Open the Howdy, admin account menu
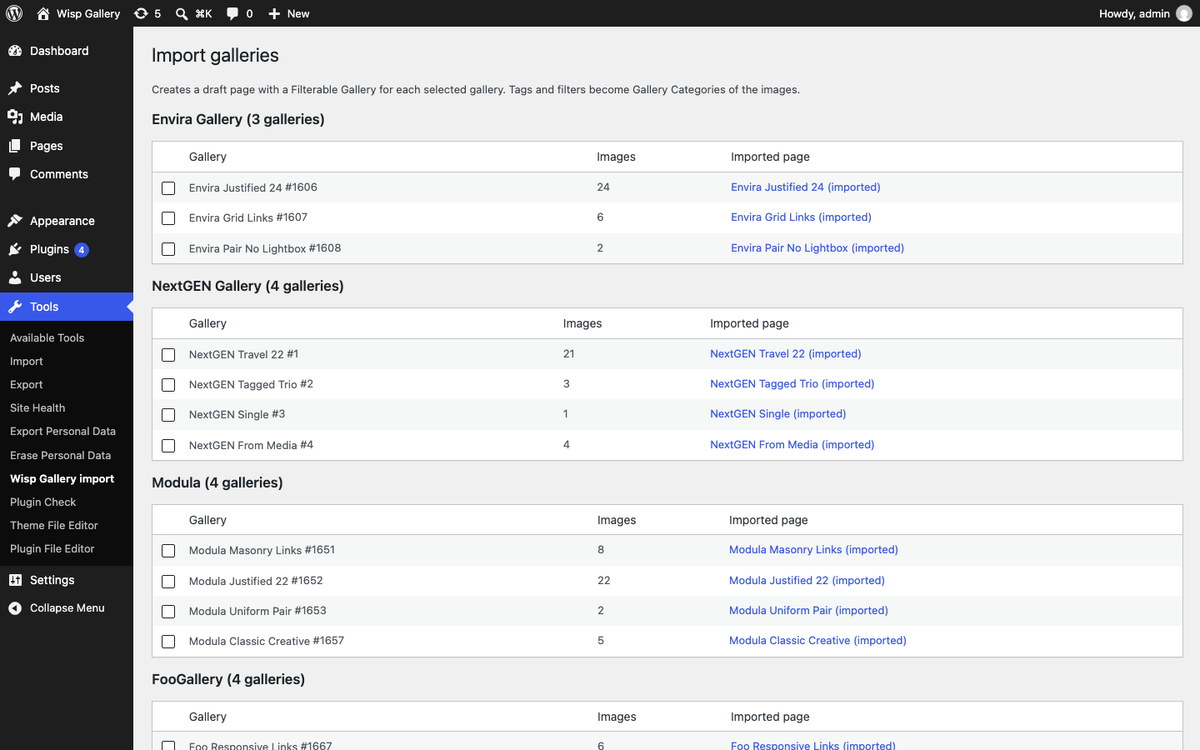This screenshot has width=1200, height=750. (x=1145, y=14)
